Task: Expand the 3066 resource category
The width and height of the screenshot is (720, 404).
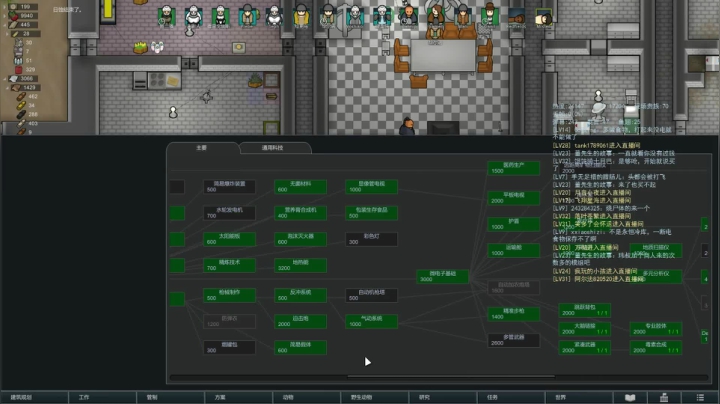Action: coord(5,79)
